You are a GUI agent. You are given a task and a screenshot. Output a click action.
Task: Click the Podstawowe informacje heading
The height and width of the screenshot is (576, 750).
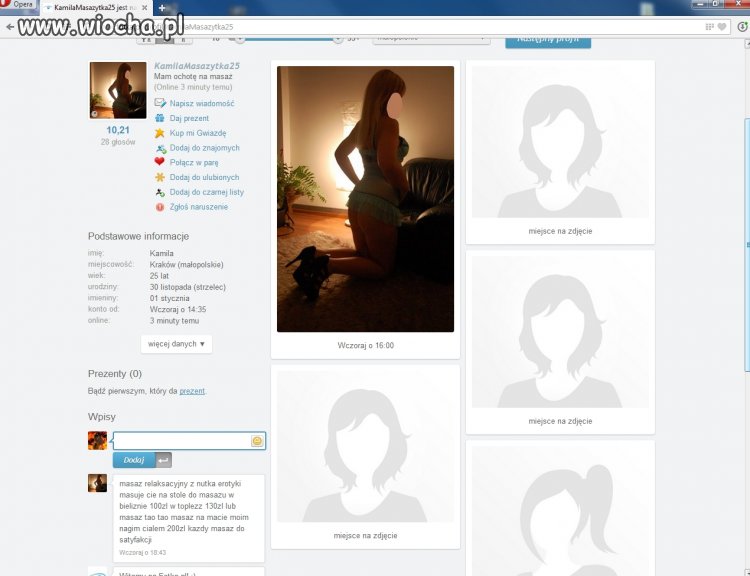[138, 236]
